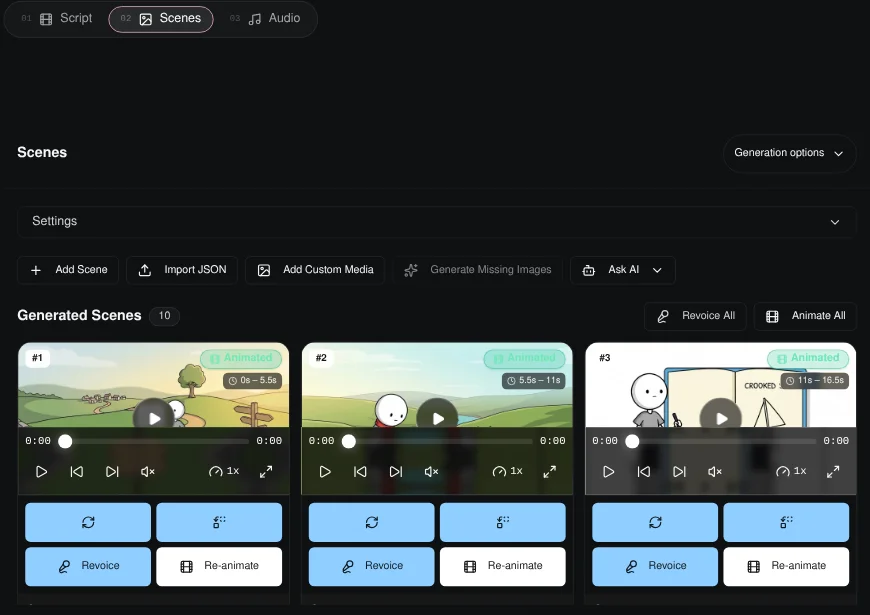Viewport: 870px width, 615px height.
Task: Click scene #1 selection-box icon button
Action: [x=219, y=522]
